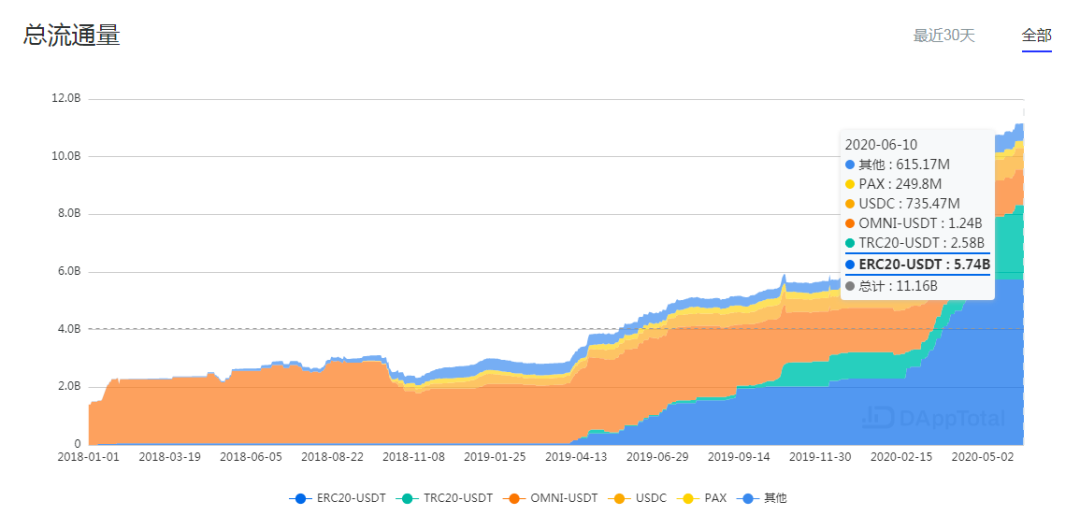Click the 2020-05-02 x-axis date label
Image resolution: width=1080 pixels, height=530 pixels.
point(983,457)
